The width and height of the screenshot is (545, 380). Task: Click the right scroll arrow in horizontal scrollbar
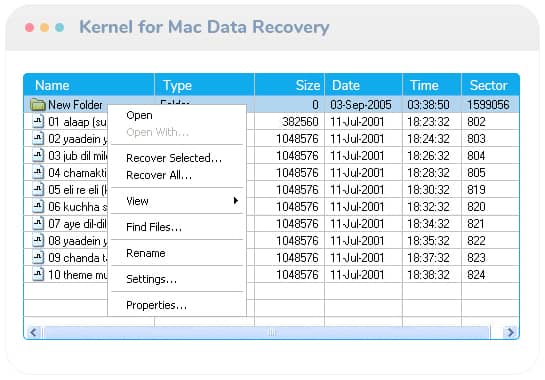tap(510, 332)
